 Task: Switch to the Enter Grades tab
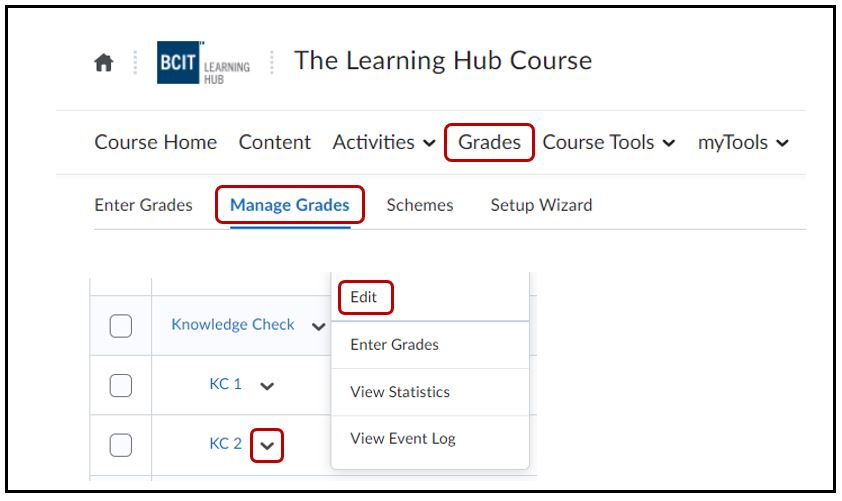143,205
